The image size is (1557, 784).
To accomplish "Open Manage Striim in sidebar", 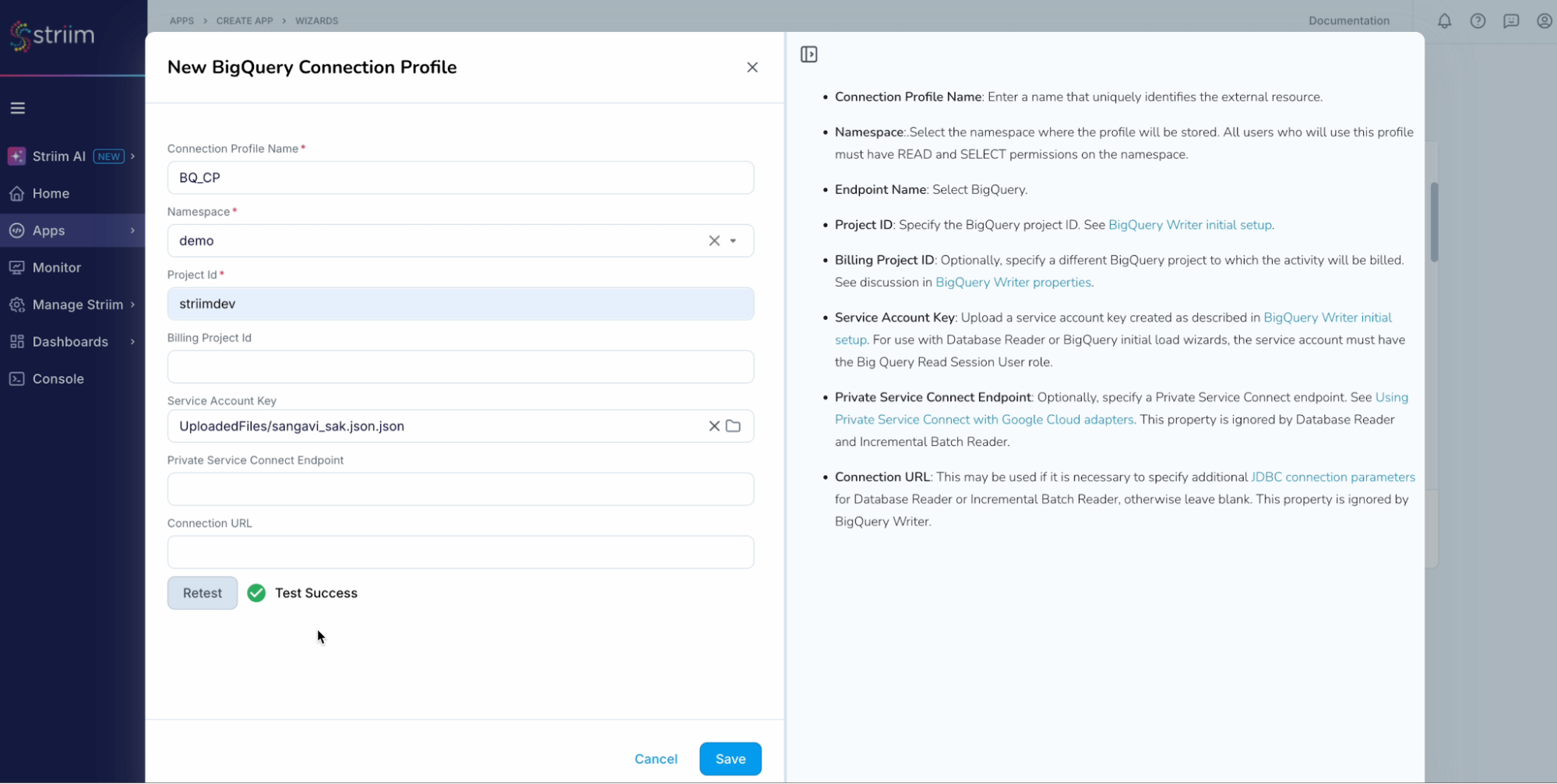I will click(72, 304).
